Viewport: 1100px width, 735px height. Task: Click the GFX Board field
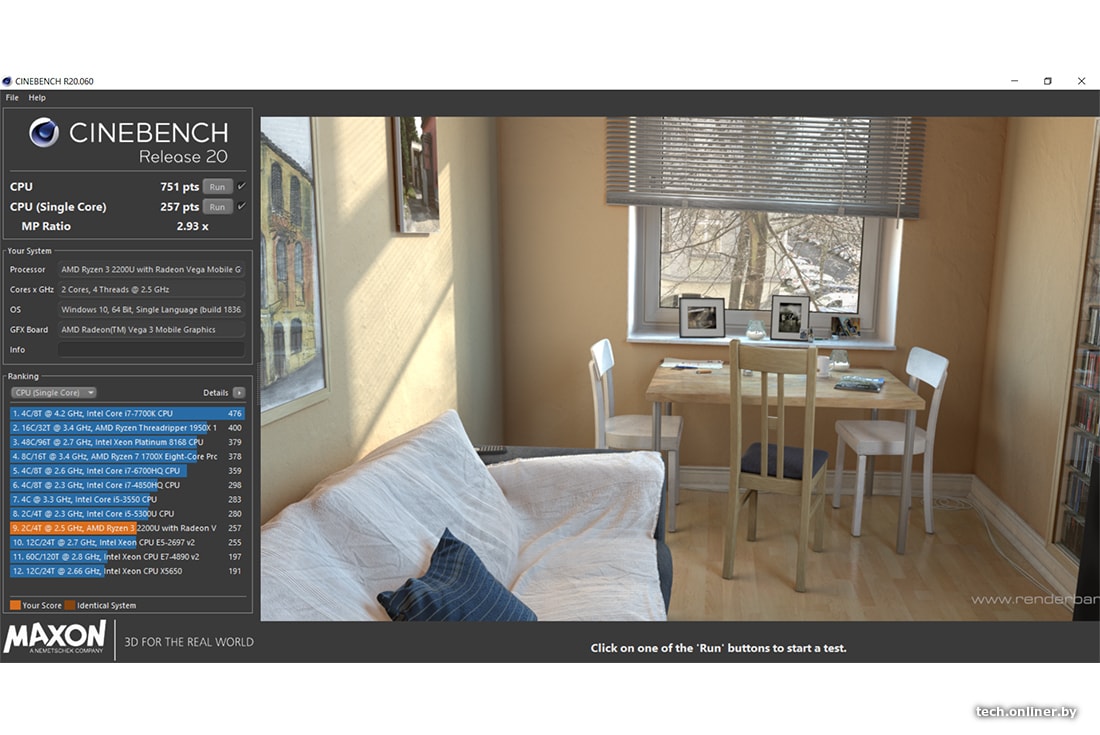coord(152,329)
